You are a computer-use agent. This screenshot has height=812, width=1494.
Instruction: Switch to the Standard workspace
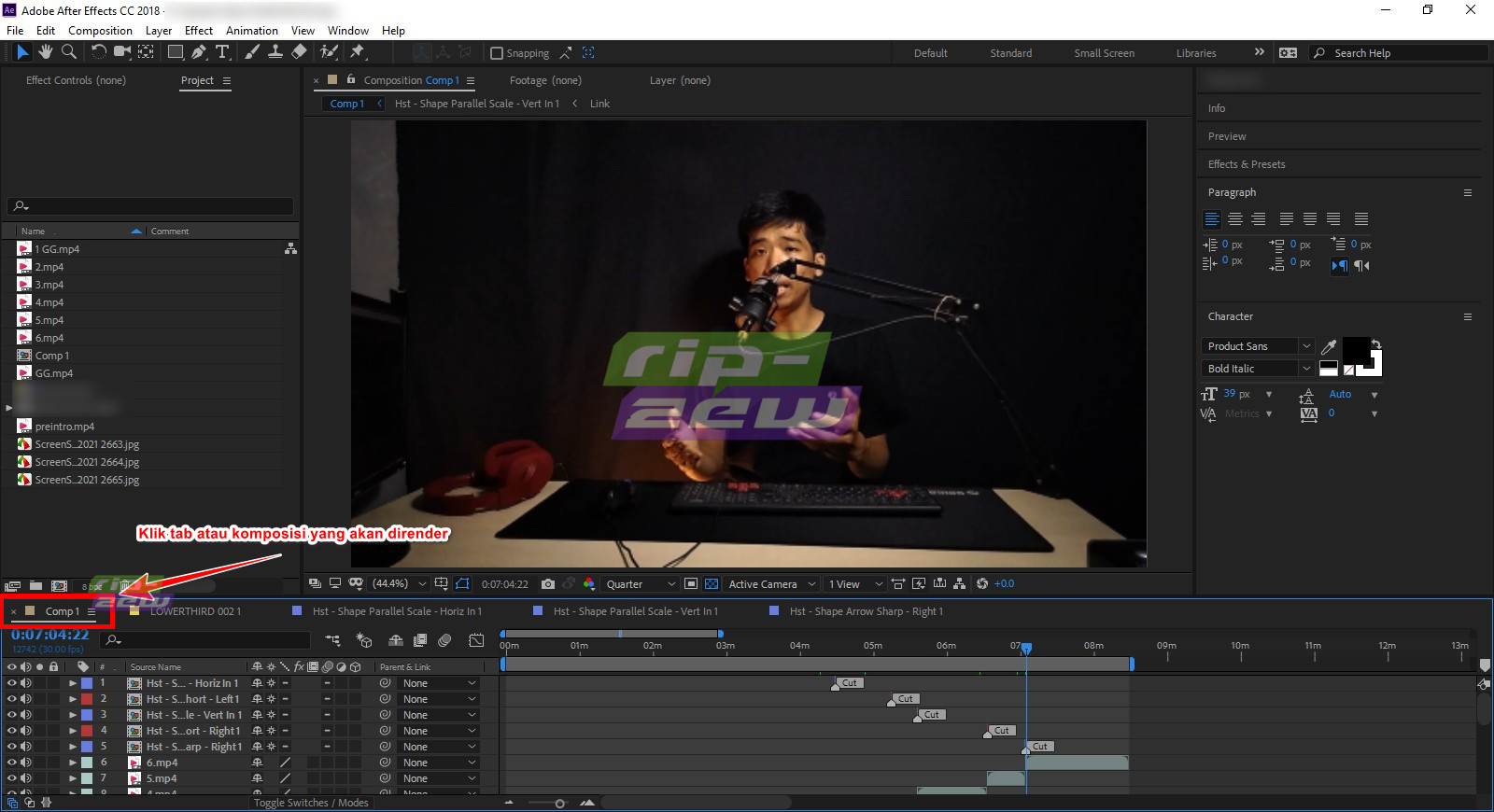coord(1011,53)
